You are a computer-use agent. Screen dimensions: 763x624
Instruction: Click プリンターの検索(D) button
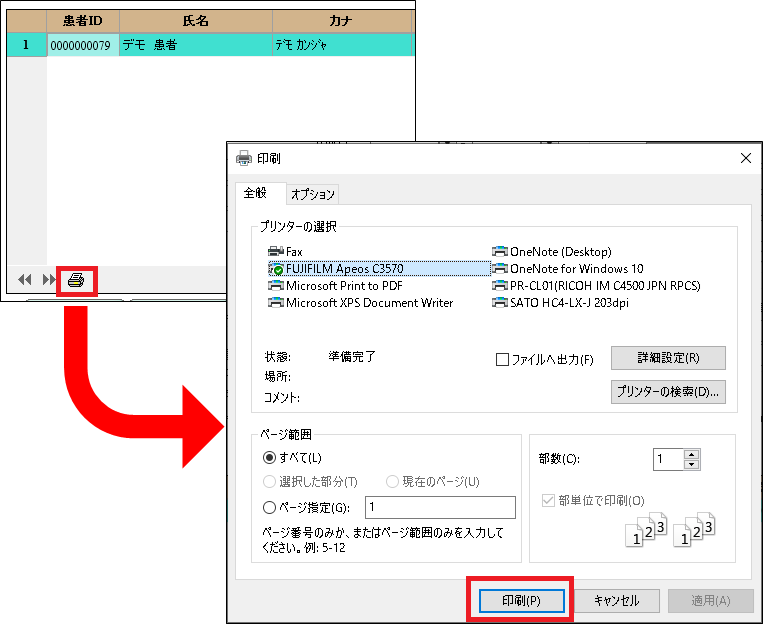pos(668,392)
